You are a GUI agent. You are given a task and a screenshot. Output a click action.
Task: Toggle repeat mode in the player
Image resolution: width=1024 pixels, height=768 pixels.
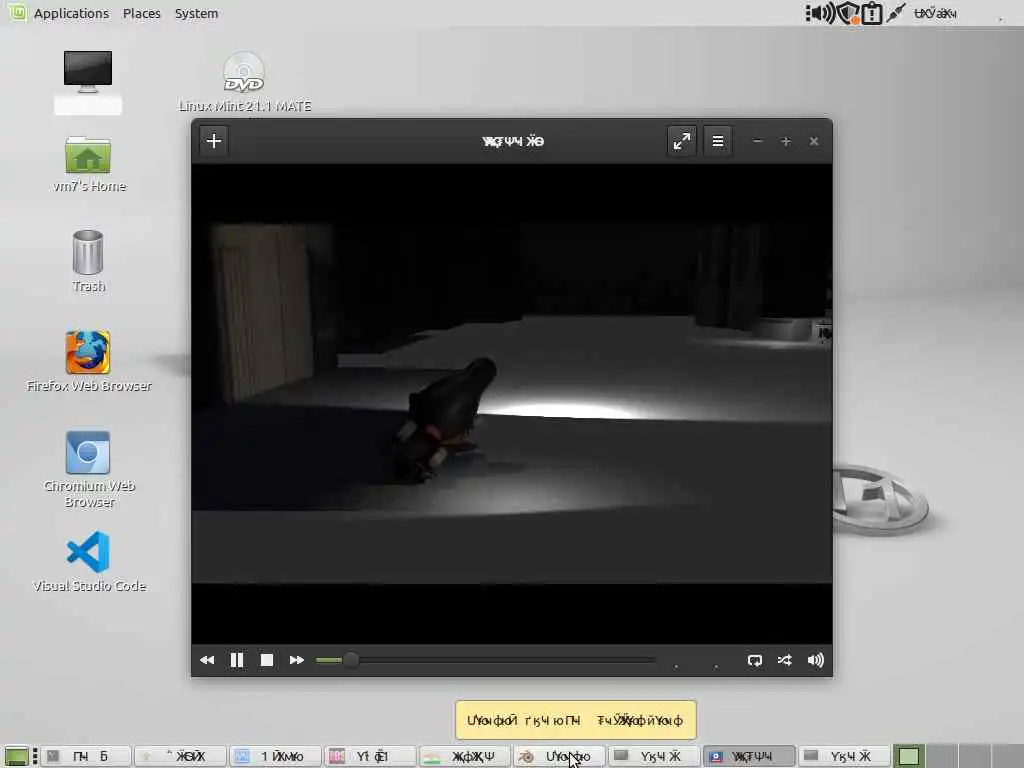point(755,660)
